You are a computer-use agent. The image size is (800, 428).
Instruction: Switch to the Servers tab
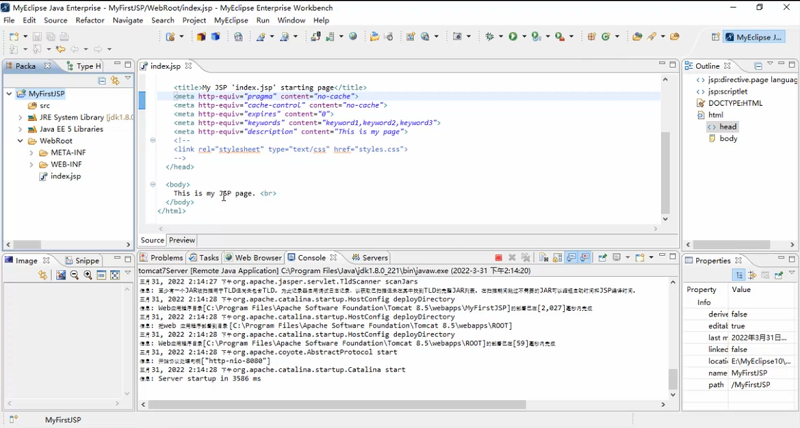pos(369,258)
